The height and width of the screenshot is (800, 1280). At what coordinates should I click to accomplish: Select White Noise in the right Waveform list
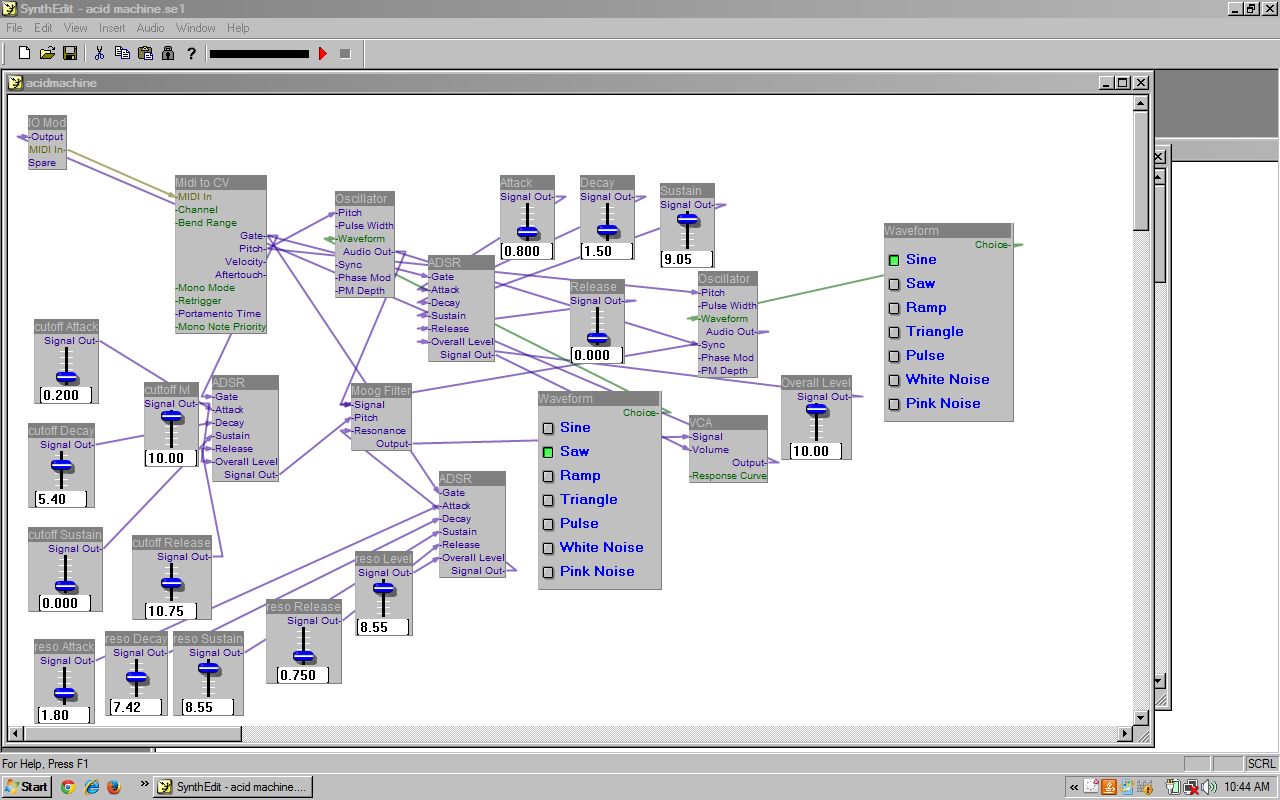point(939,380)
